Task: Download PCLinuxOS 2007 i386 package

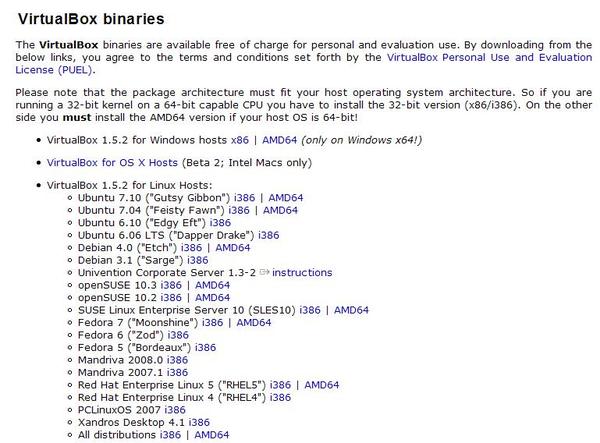Action: [x=175, y=410]
